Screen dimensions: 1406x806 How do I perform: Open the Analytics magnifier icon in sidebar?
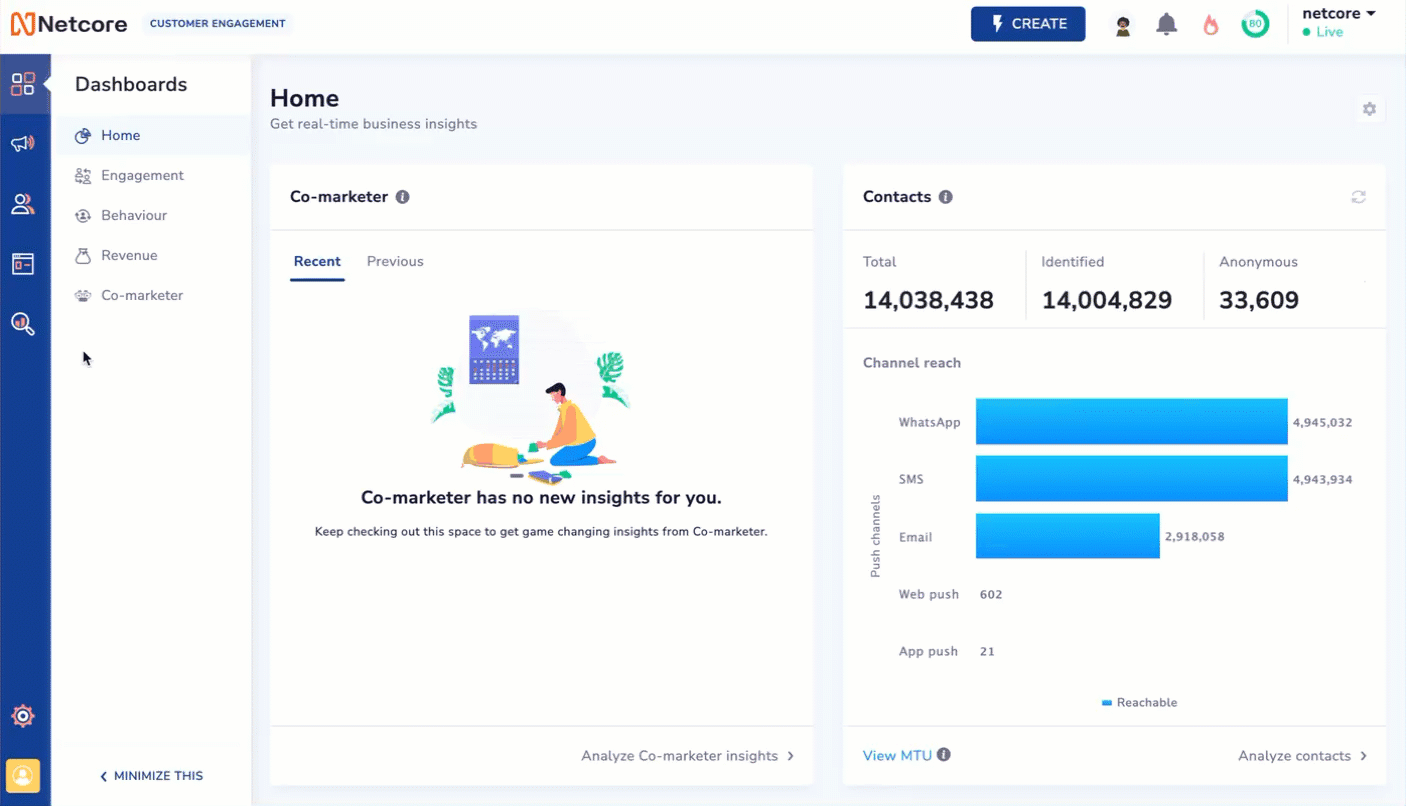23,323
